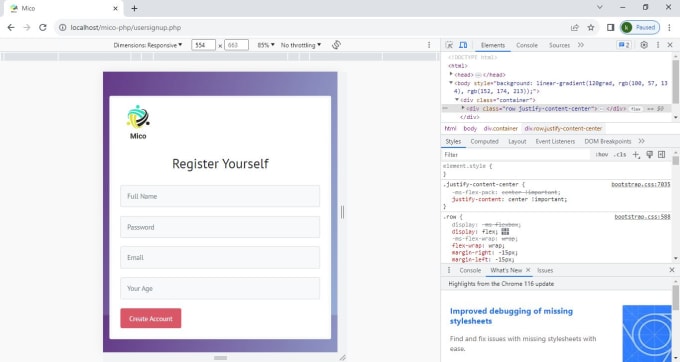Switch to DevTools Console tab at top
Image resolution: width=680 pixels, height=362 pixels.
526,45
